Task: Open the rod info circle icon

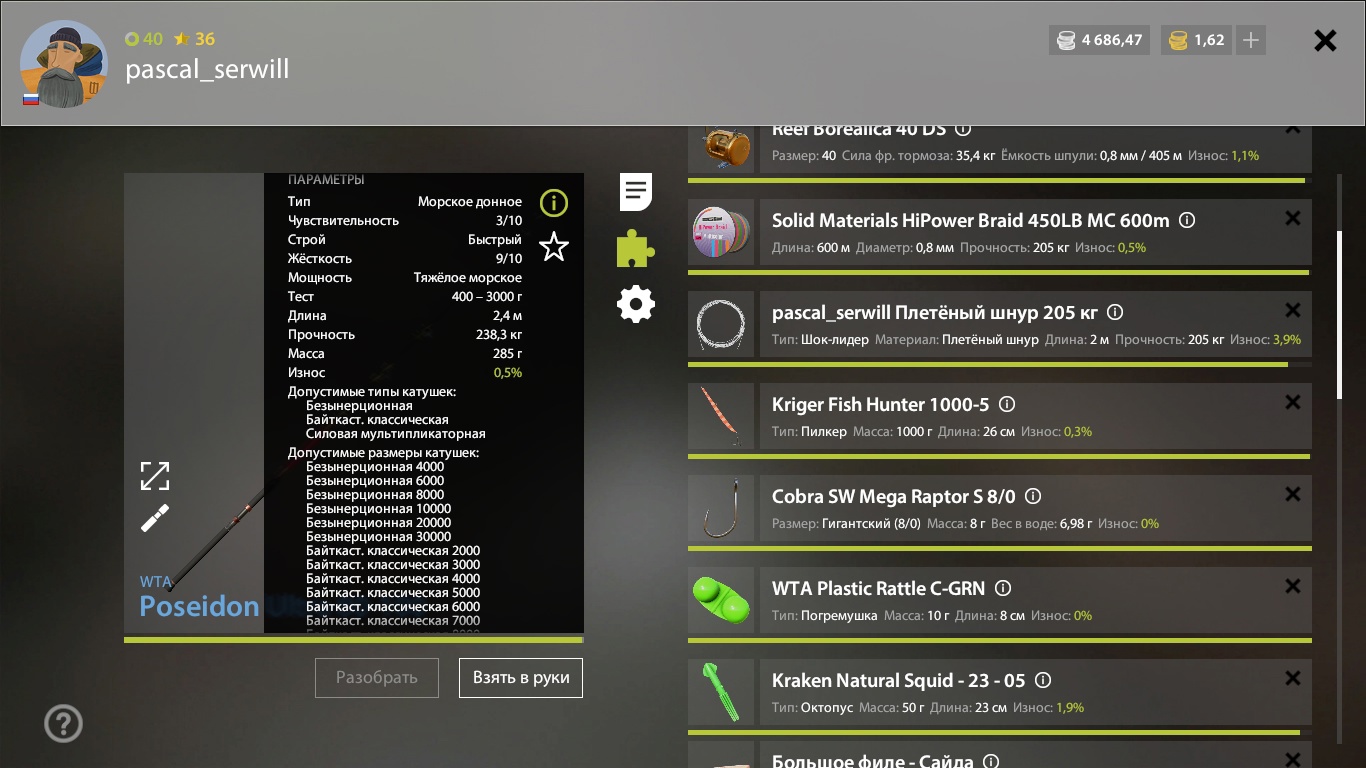Action: pyautogui.click(x=554, y=203)
